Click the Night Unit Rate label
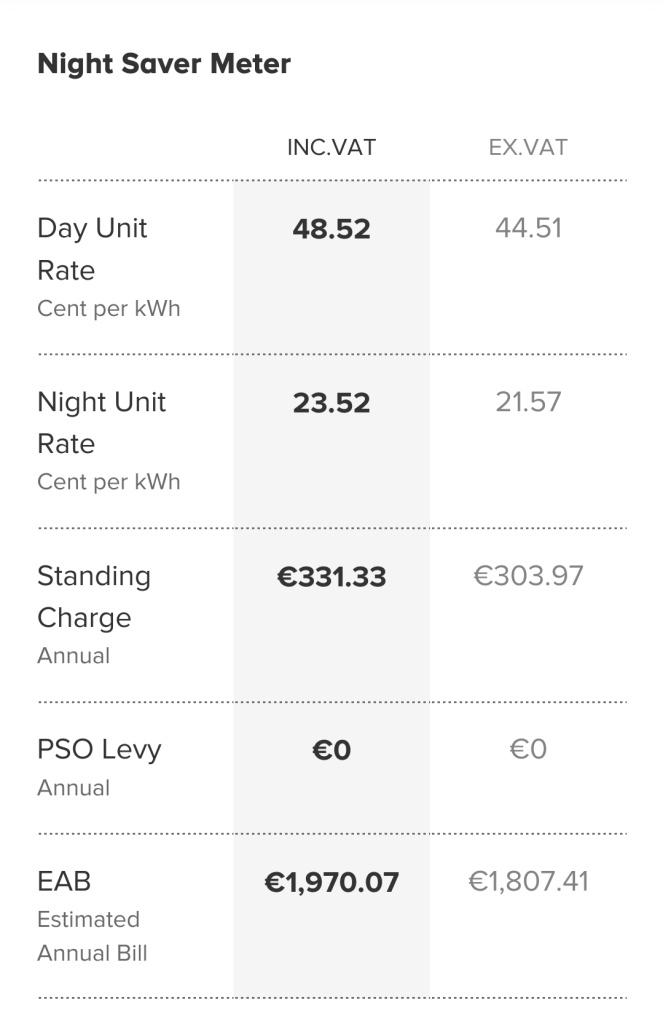663x1024 pixels. (x=101, y=422)
